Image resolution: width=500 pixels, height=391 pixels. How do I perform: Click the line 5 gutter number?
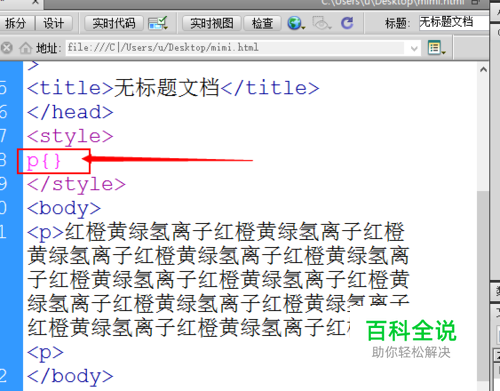coord(3,88)
